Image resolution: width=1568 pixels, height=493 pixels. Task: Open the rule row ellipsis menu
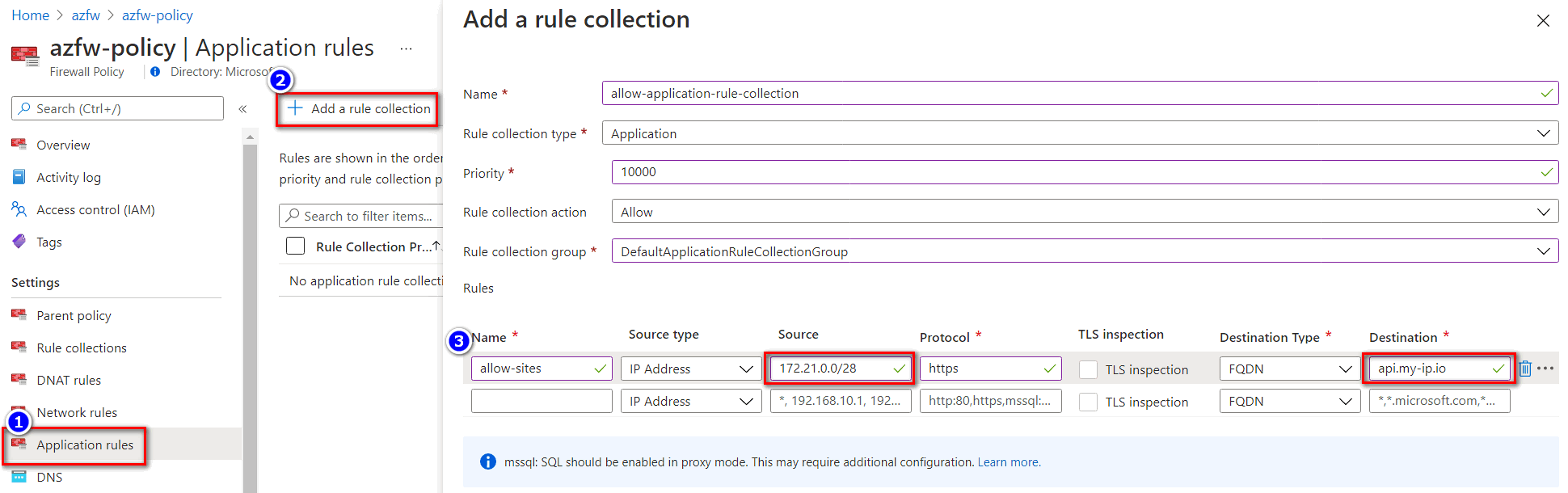(x=1545, y=369)
